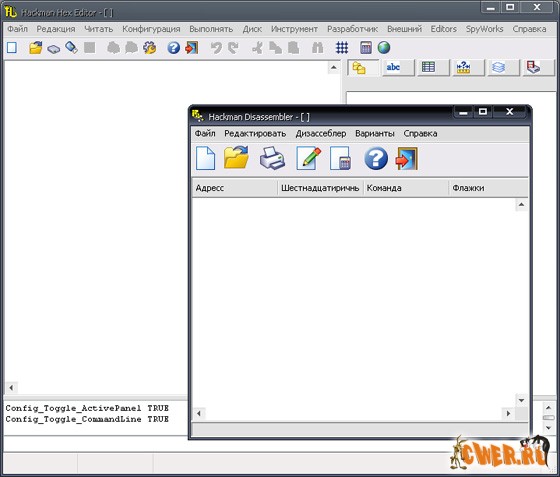Click the globe icon in Hex Editor toolbar
Image resolution: width=560 pixels, height=477 pixels.
(x=384, y=47)
